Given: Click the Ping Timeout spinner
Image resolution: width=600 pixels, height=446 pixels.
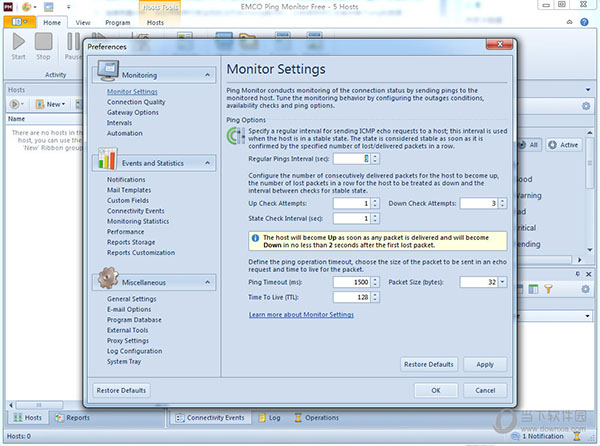Looking at the screenshot, I should point(375,282).
